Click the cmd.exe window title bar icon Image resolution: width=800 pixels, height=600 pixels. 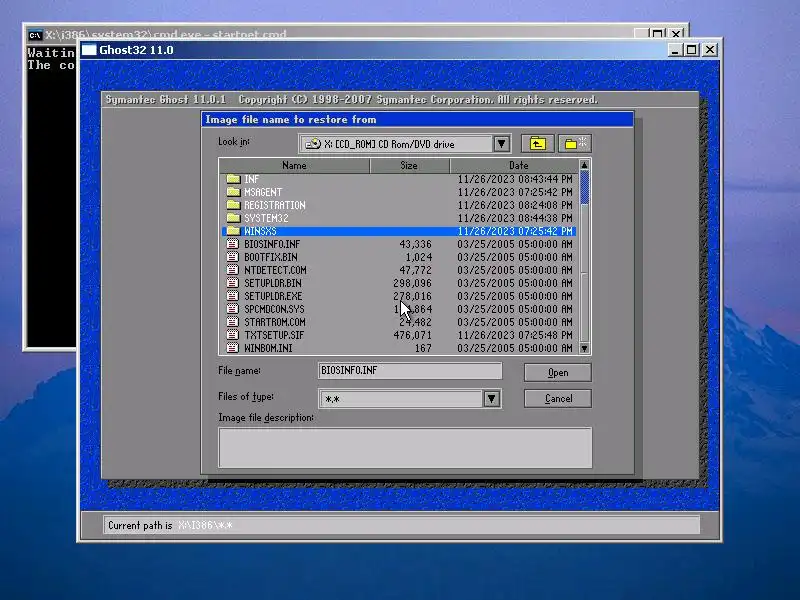click(x=35, y=35)
